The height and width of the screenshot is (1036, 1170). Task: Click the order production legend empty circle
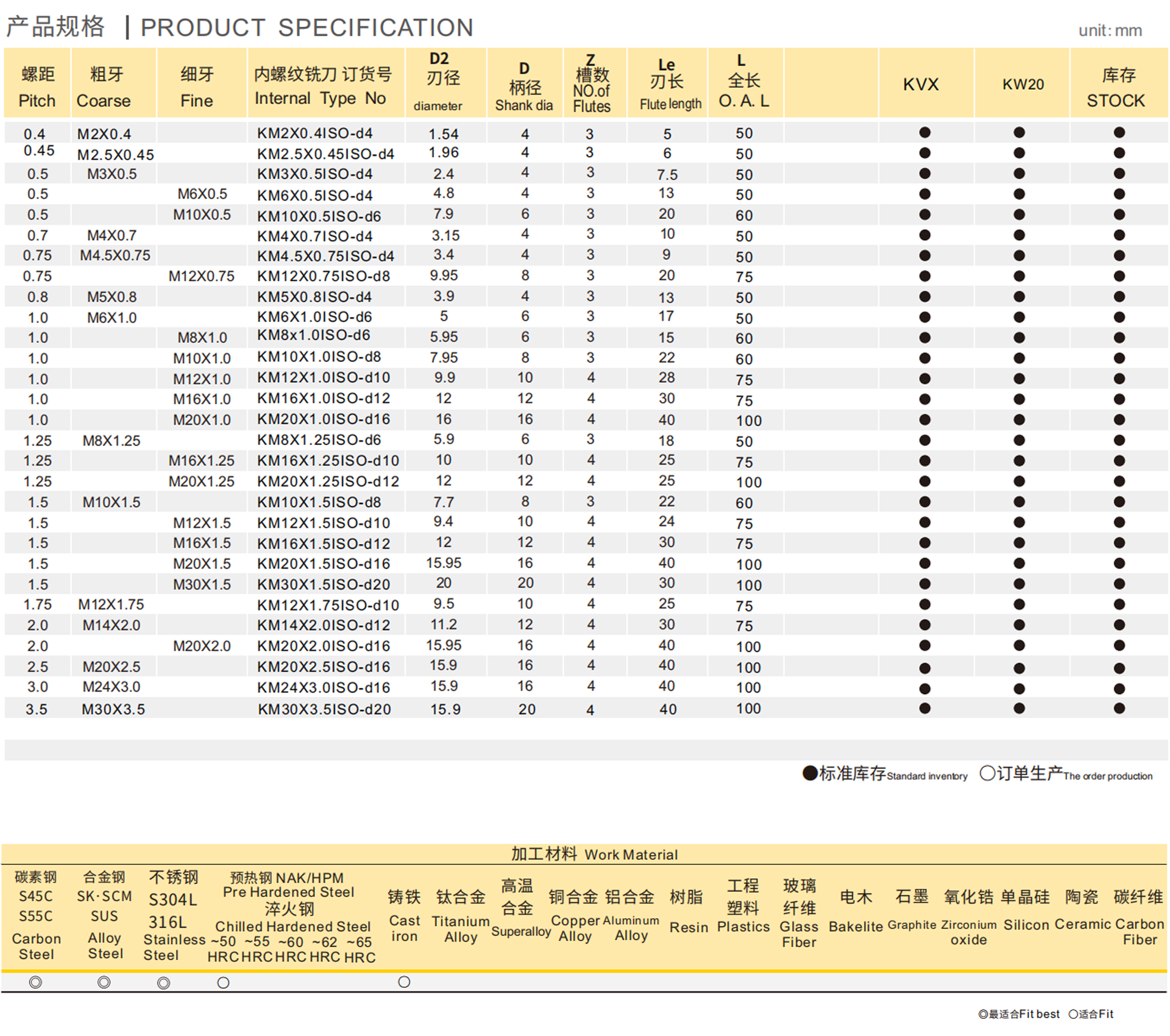click(x=987, y=773)
